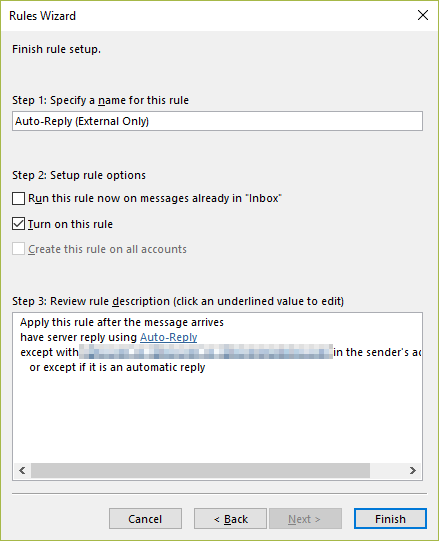The height and width of the screenshot is (541, 439).
Task: Enable run rule now on Inbox messages
Action: [18, 199]
